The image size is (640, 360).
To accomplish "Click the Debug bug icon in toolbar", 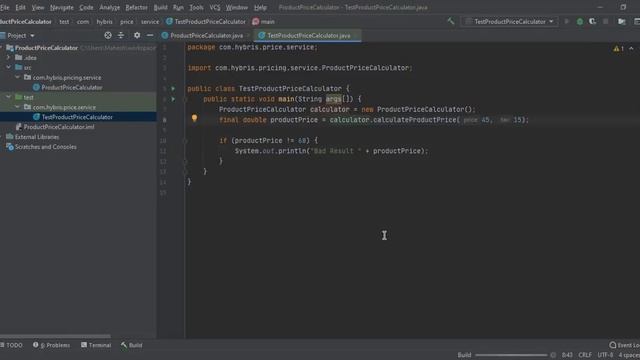I will 580,21.
